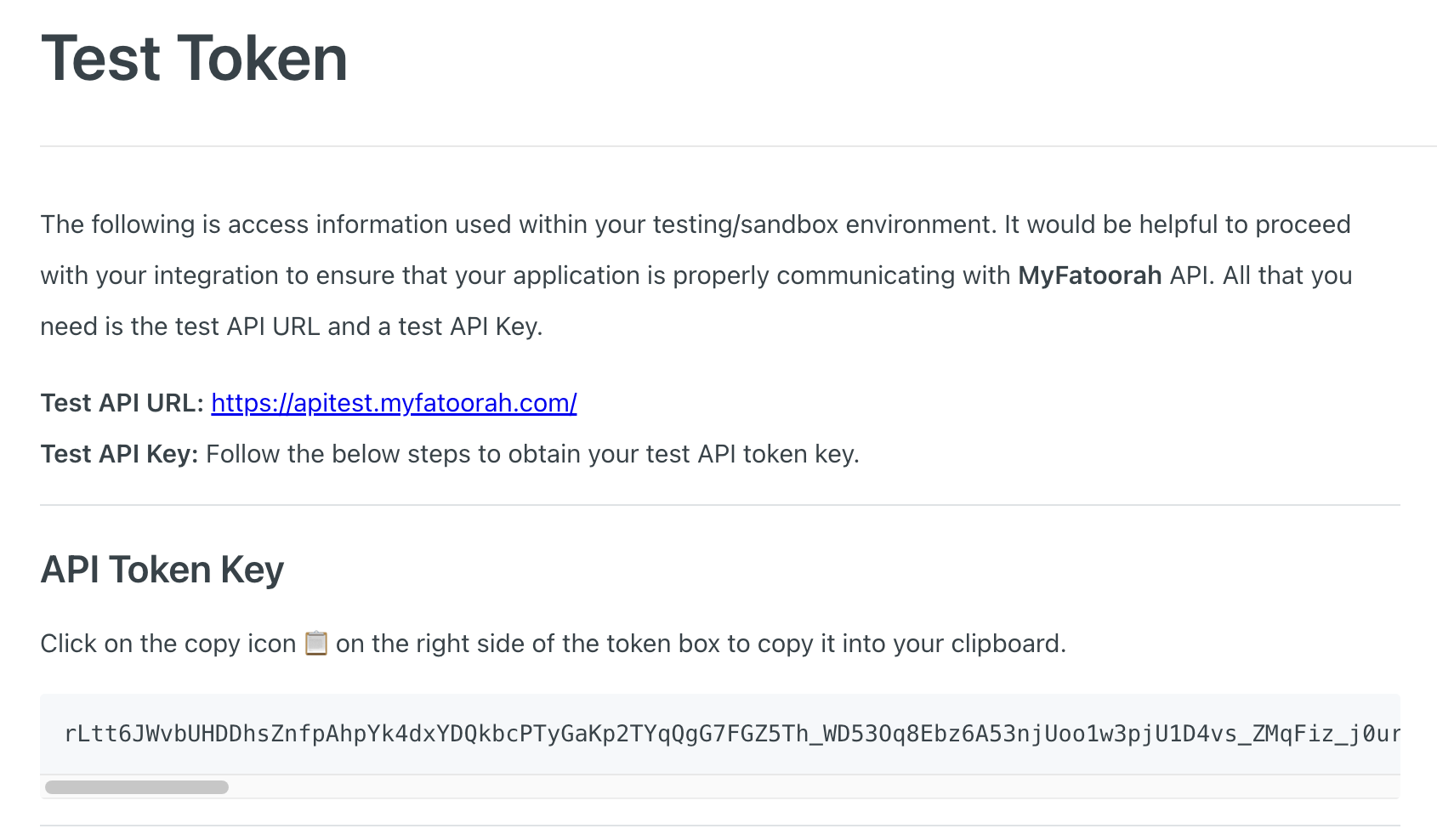Click the API token string in code box
The image size is (1437, 840).
[731, 734]
